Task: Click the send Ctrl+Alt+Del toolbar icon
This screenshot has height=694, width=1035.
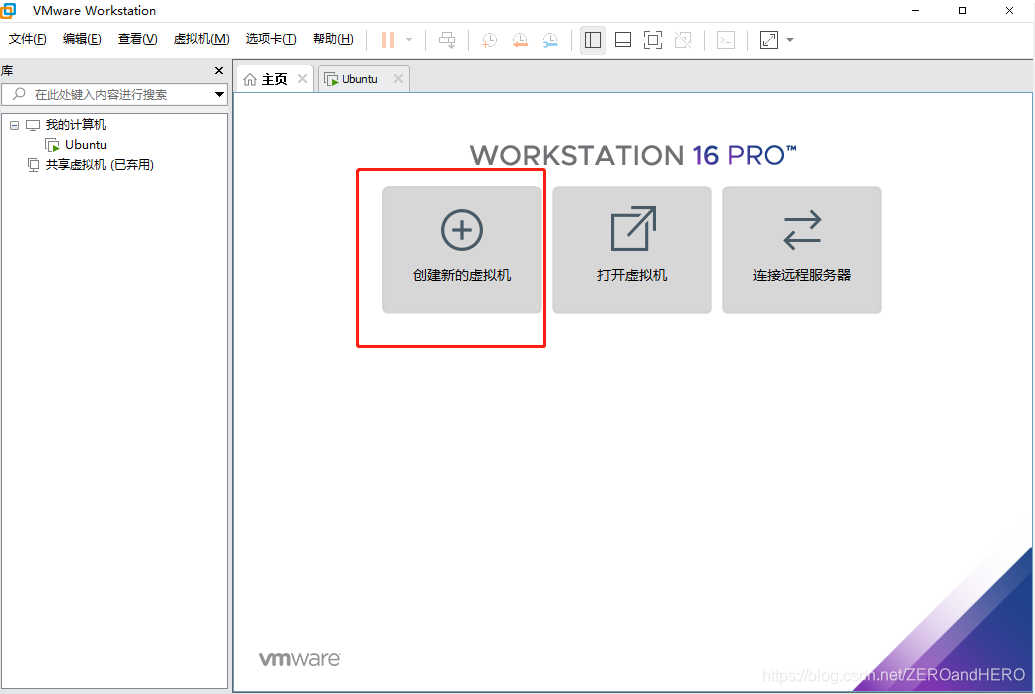Action: [447, 40]
